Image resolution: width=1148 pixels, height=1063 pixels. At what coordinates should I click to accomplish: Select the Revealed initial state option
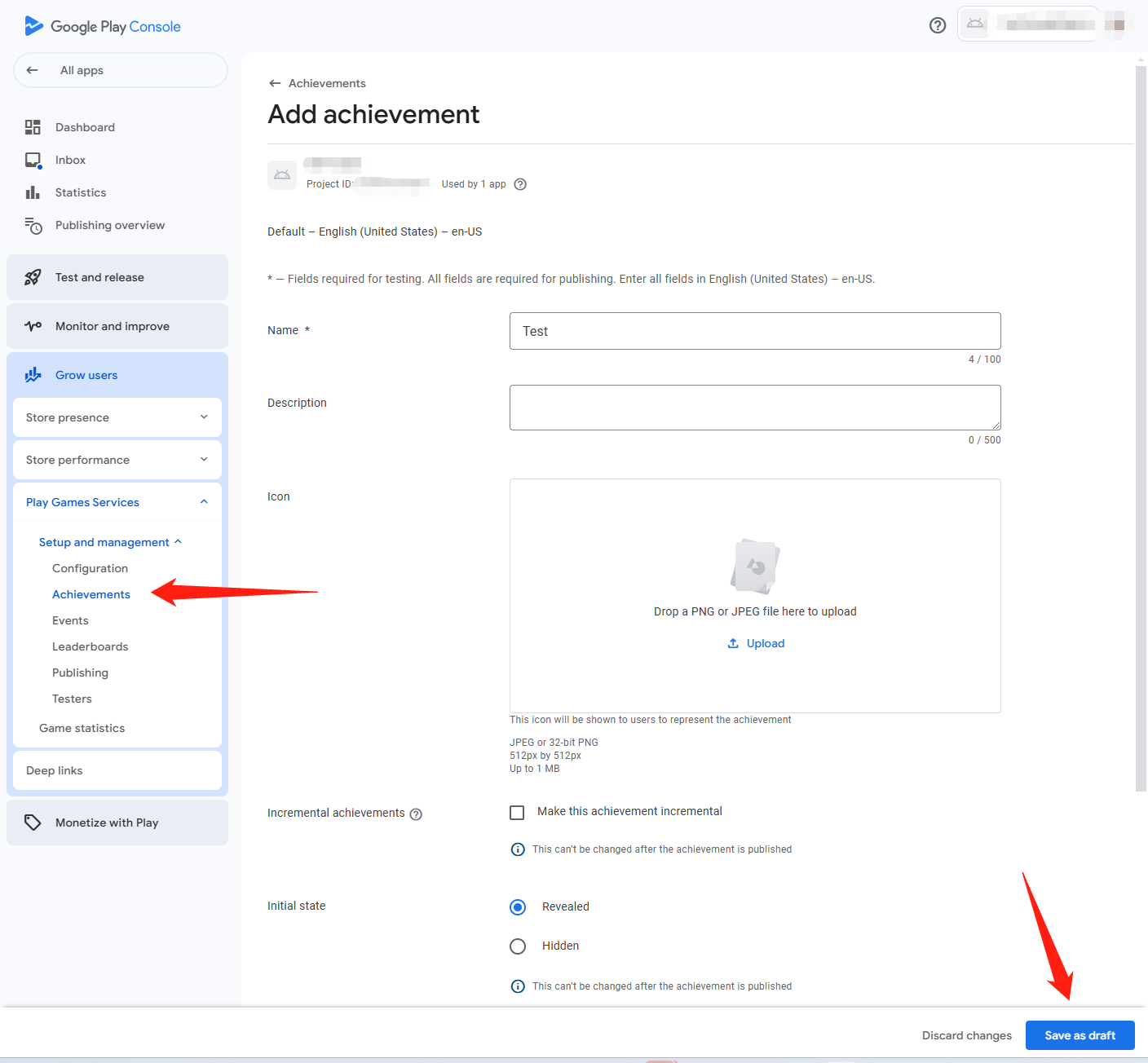click(x=518, y=906)
